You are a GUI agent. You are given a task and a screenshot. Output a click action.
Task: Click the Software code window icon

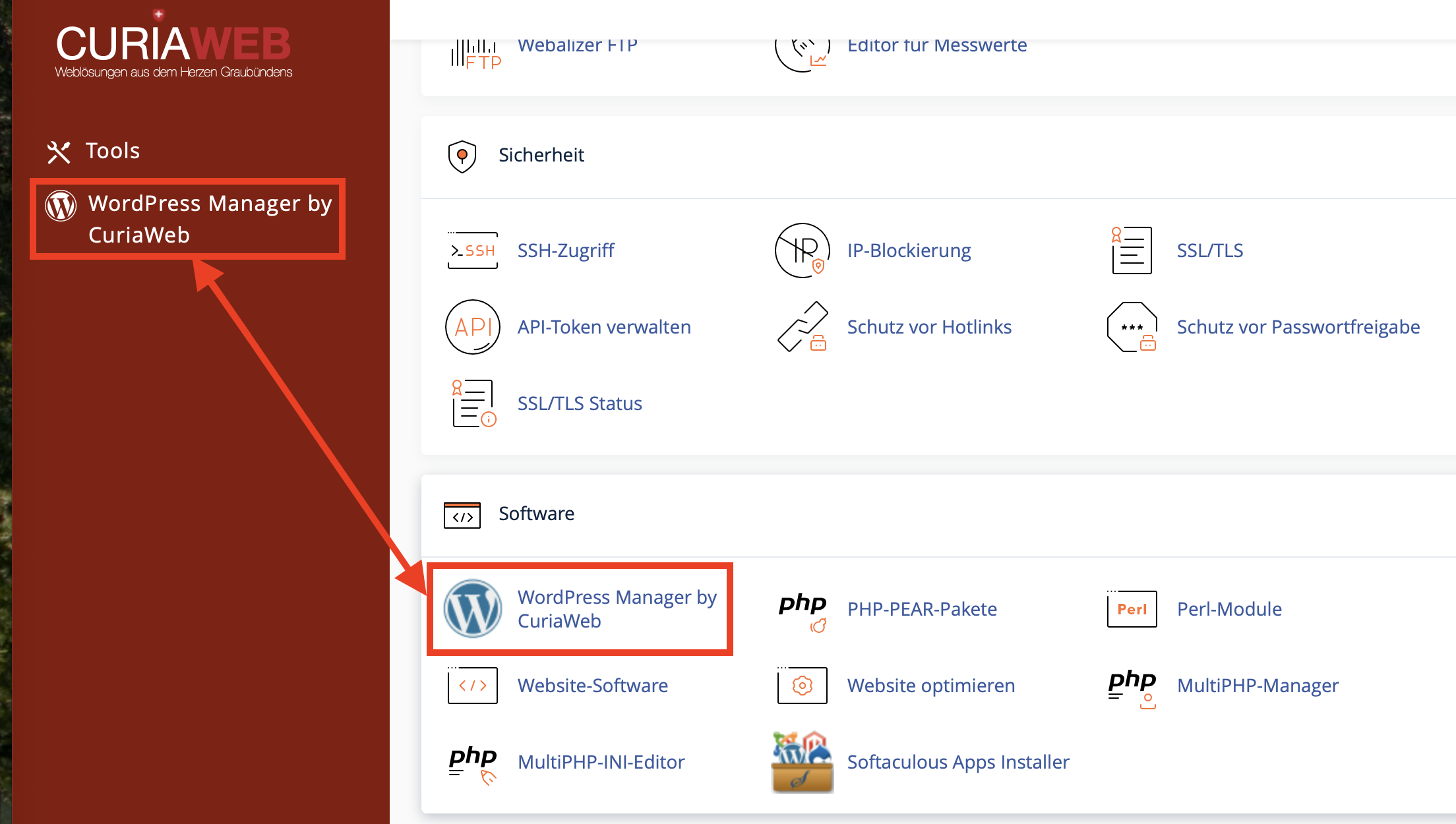(462, 515)
